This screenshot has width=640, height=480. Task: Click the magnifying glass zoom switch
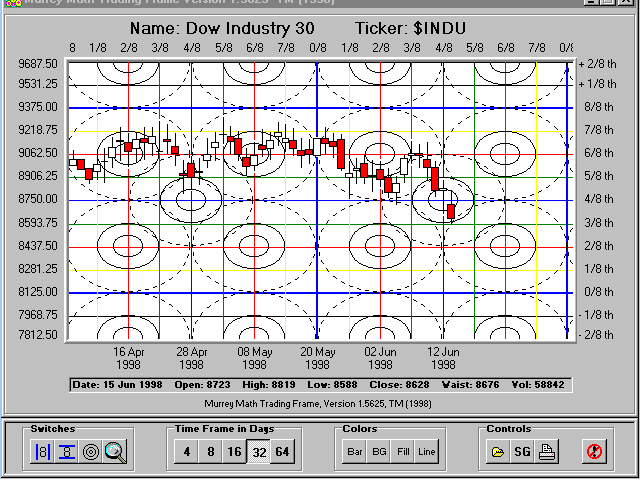point(116,452)
